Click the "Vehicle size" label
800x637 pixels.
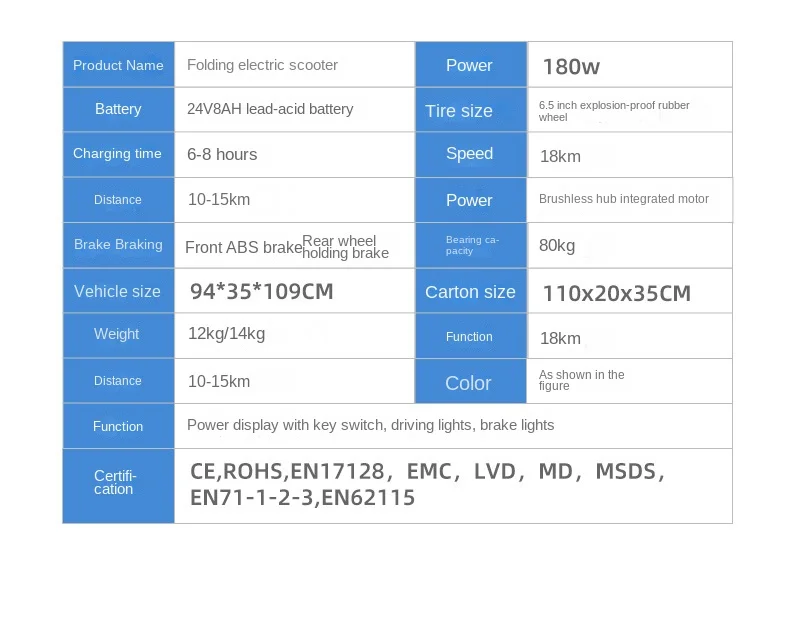[117, 291]
